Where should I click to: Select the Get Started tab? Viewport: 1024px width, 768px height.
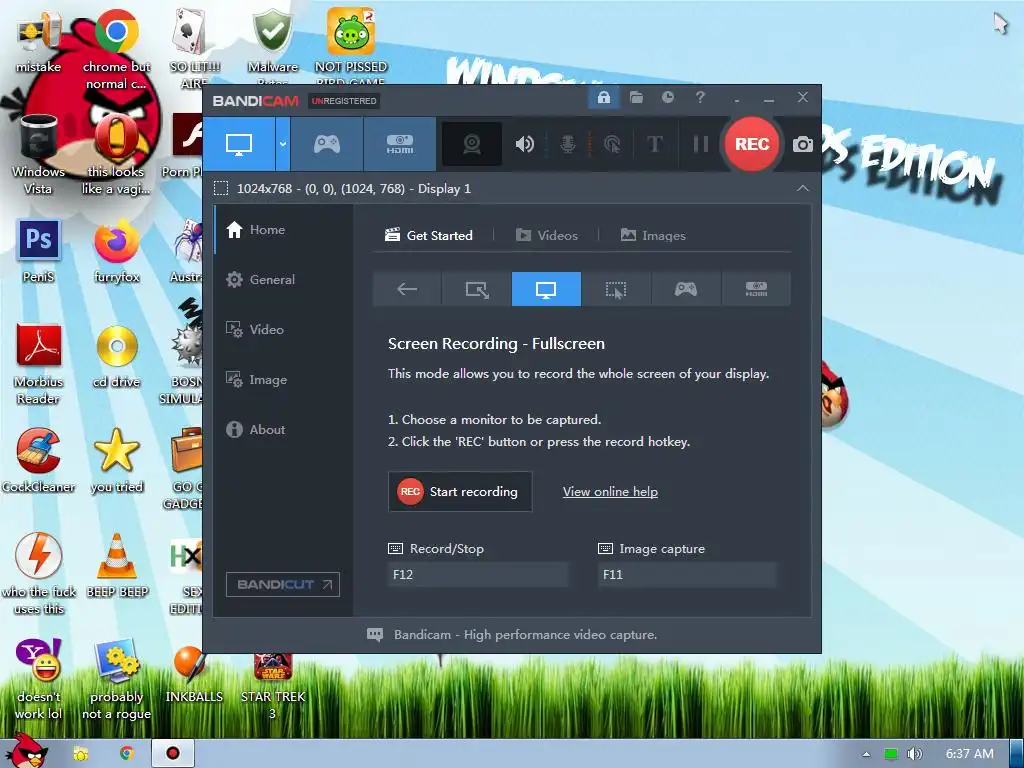(429, 236)
